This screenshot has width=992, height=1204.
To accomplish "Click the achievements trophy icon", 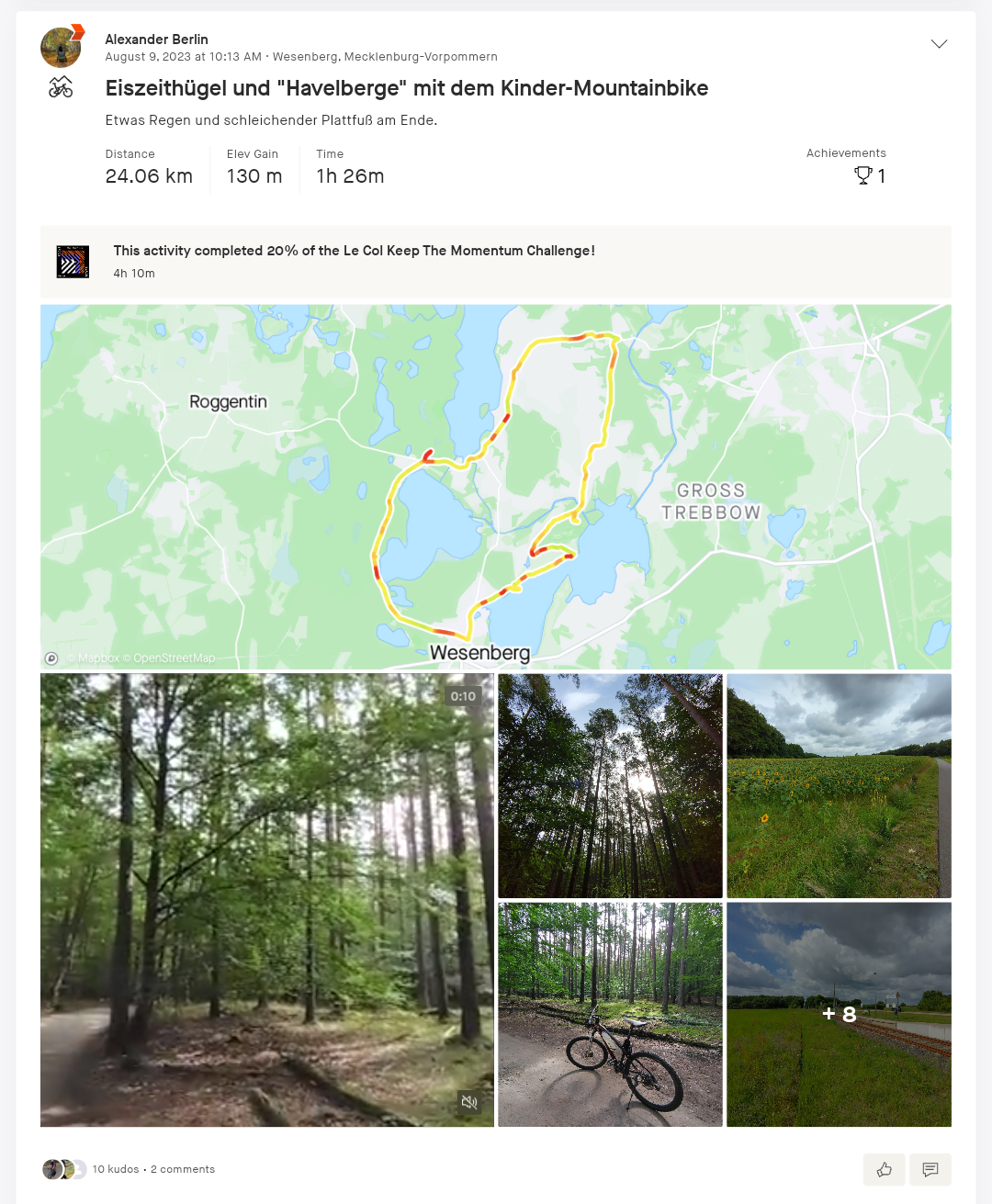I will (862, 175).
